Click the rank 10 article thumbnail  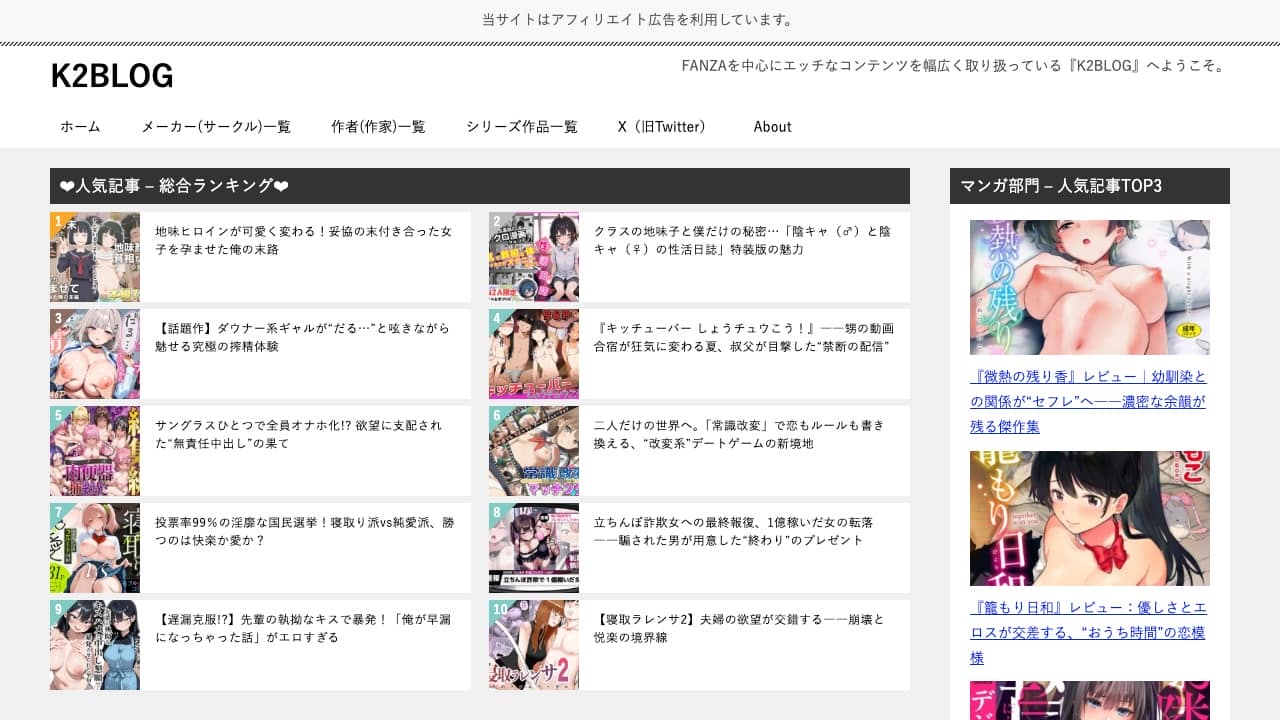pos(534,645)
